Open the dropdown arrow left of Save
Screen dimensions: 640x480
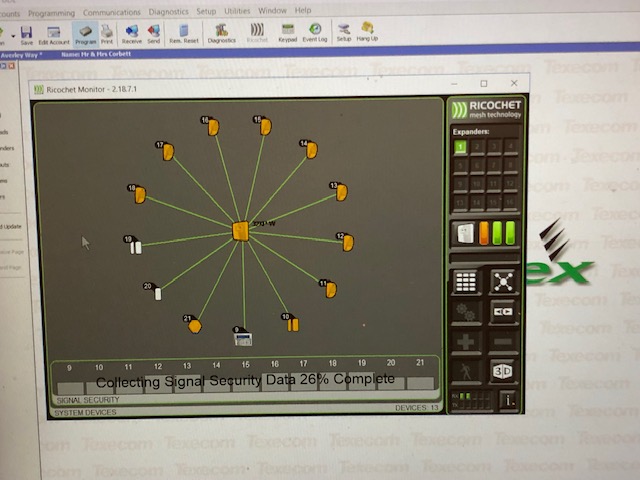[x=13, y=36]
